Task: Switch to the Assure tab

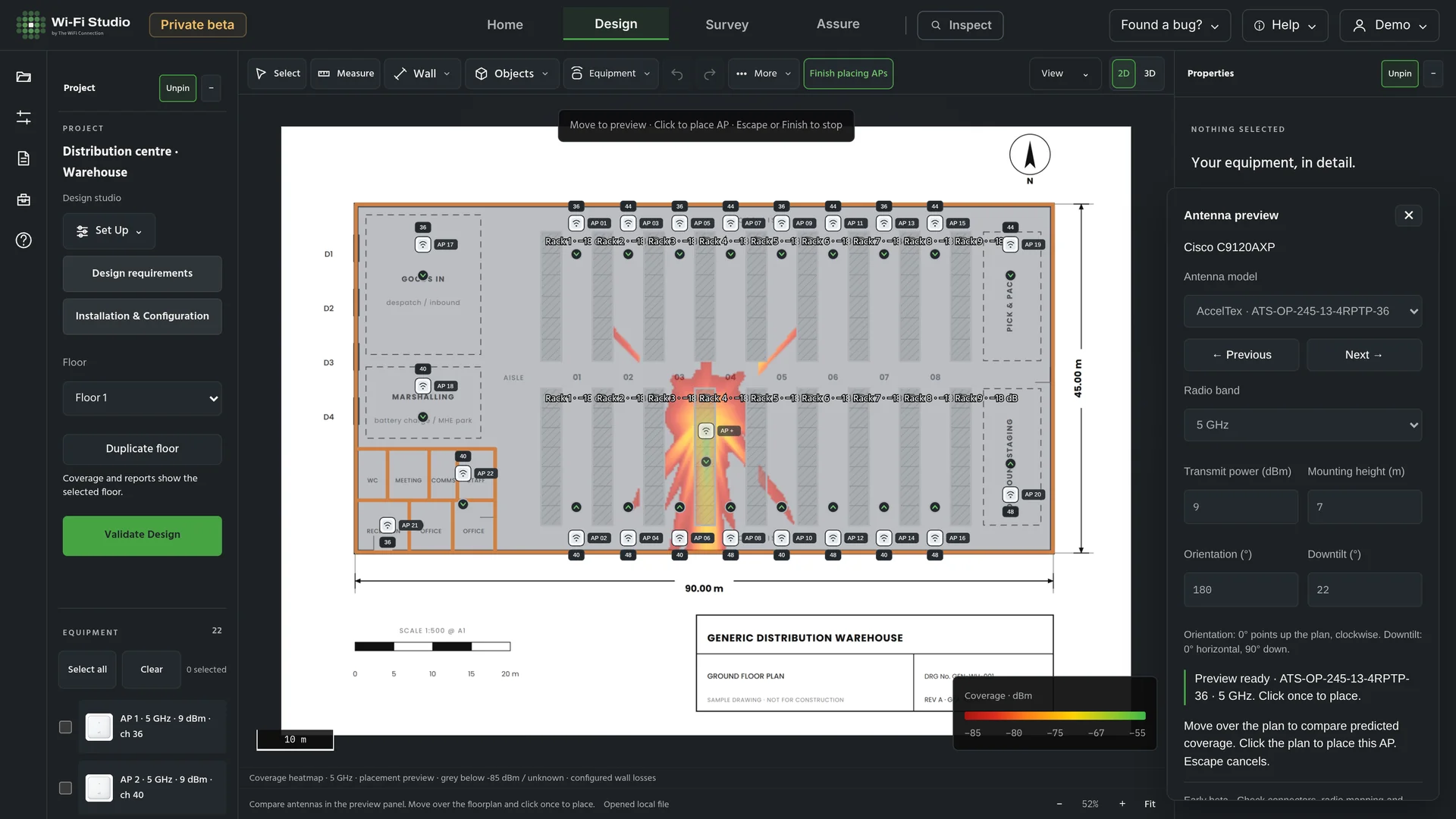Action: [x=837, y=24]
